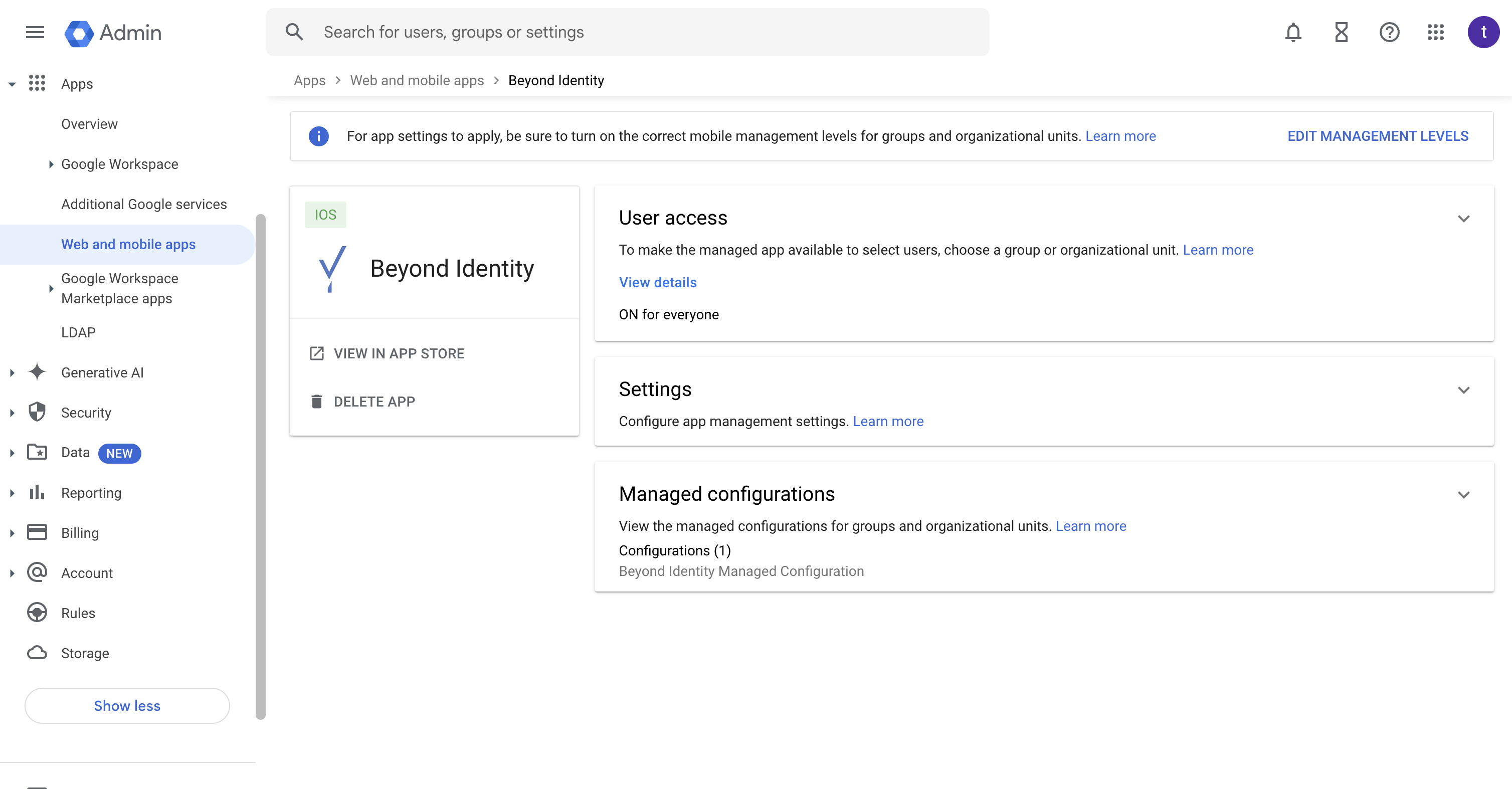Viewport: 1512px width, 789px height.
Task: Open Additional Google services menu item
Action: coord(144,205)
